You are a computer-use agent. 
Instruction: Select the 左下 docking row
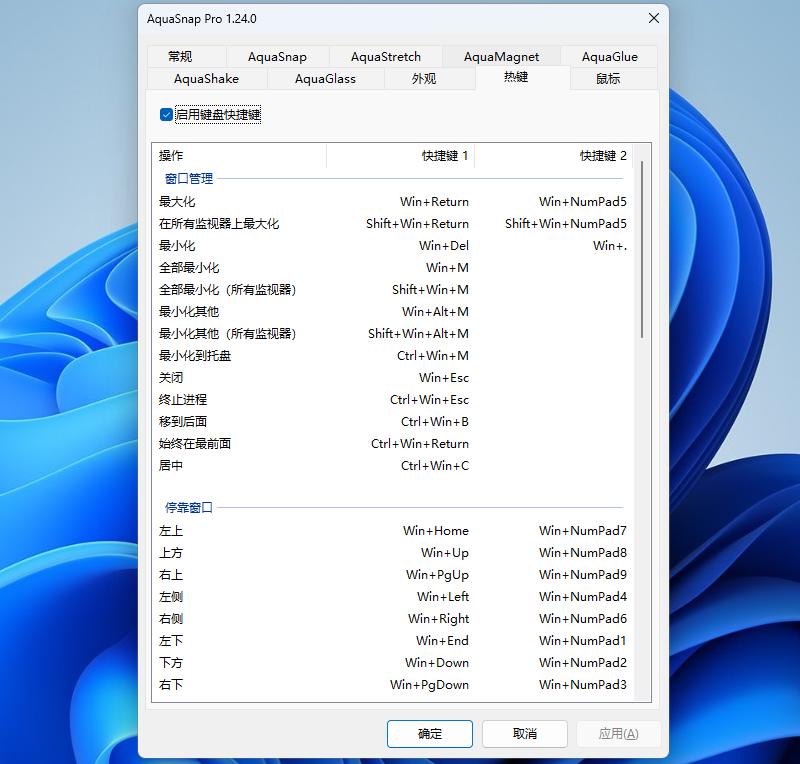(x=393, y=640)
